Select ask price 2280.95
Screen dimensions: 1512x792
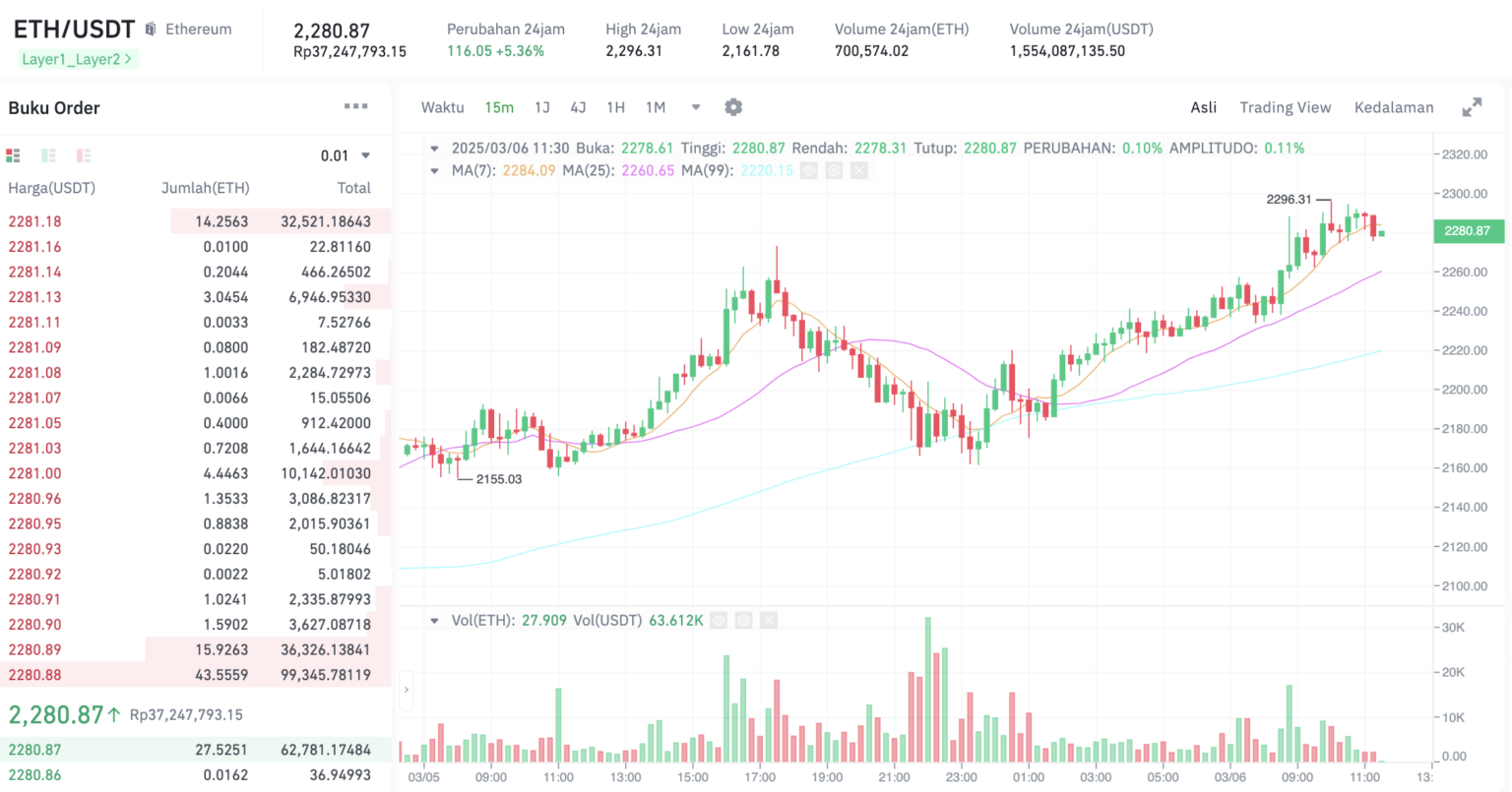pos(34,523)
